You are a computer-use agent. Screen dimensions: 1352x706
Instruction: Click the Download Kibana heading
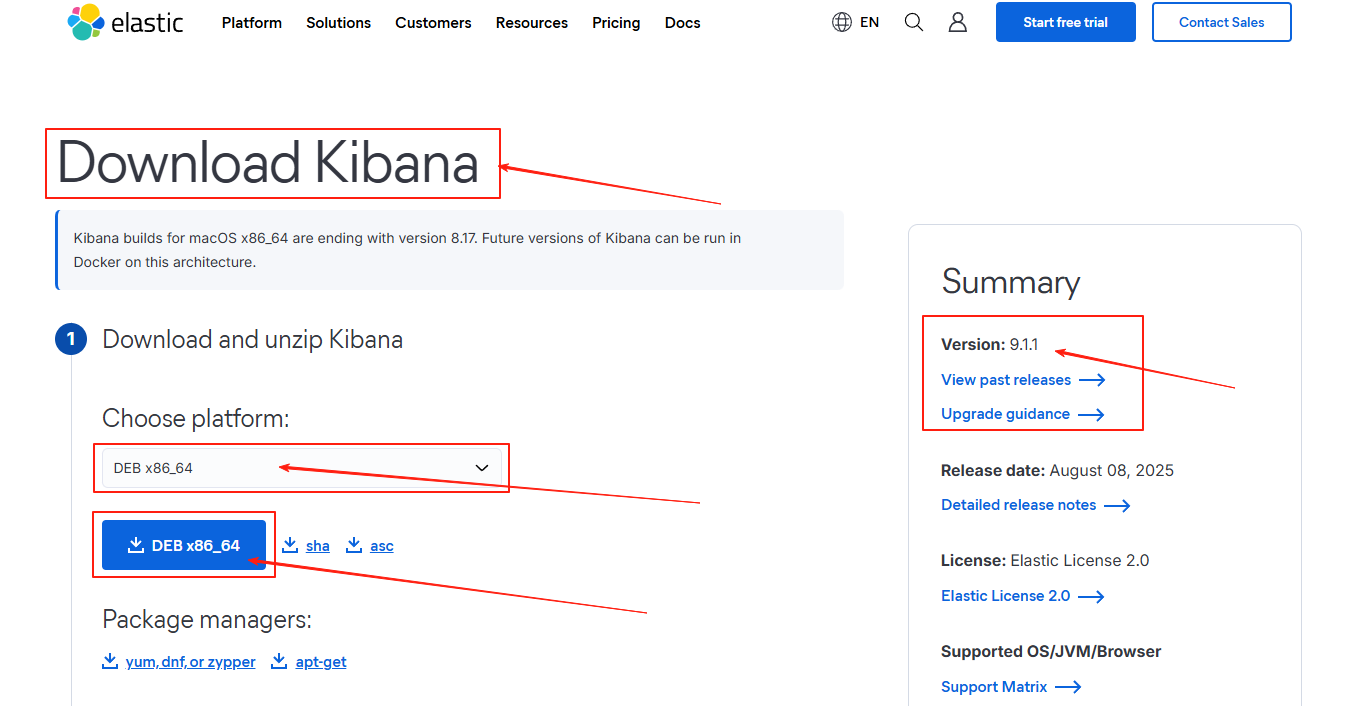268,163
